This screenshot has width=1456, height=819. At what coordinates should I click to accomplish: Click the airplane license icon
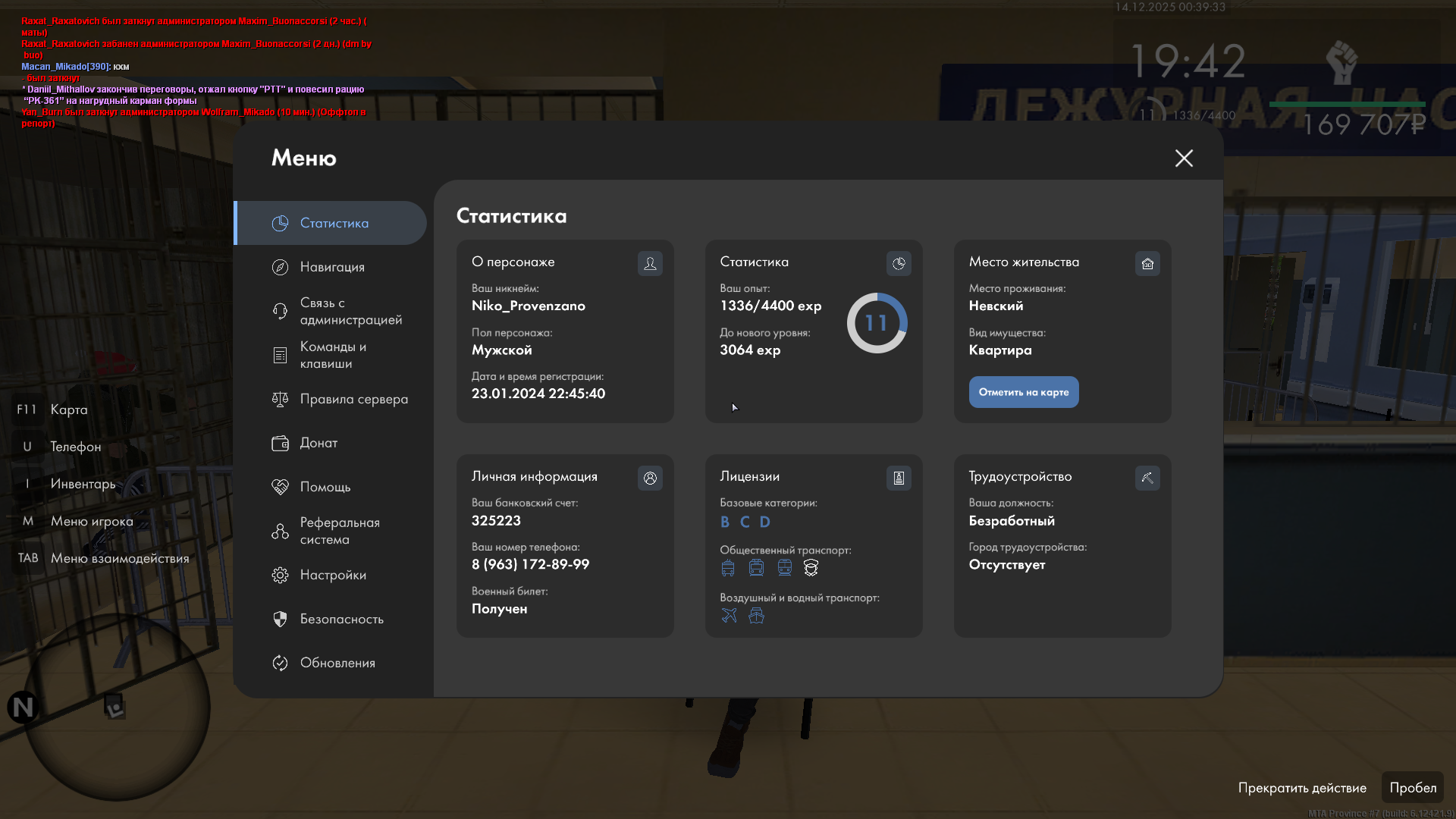(729, 616)
